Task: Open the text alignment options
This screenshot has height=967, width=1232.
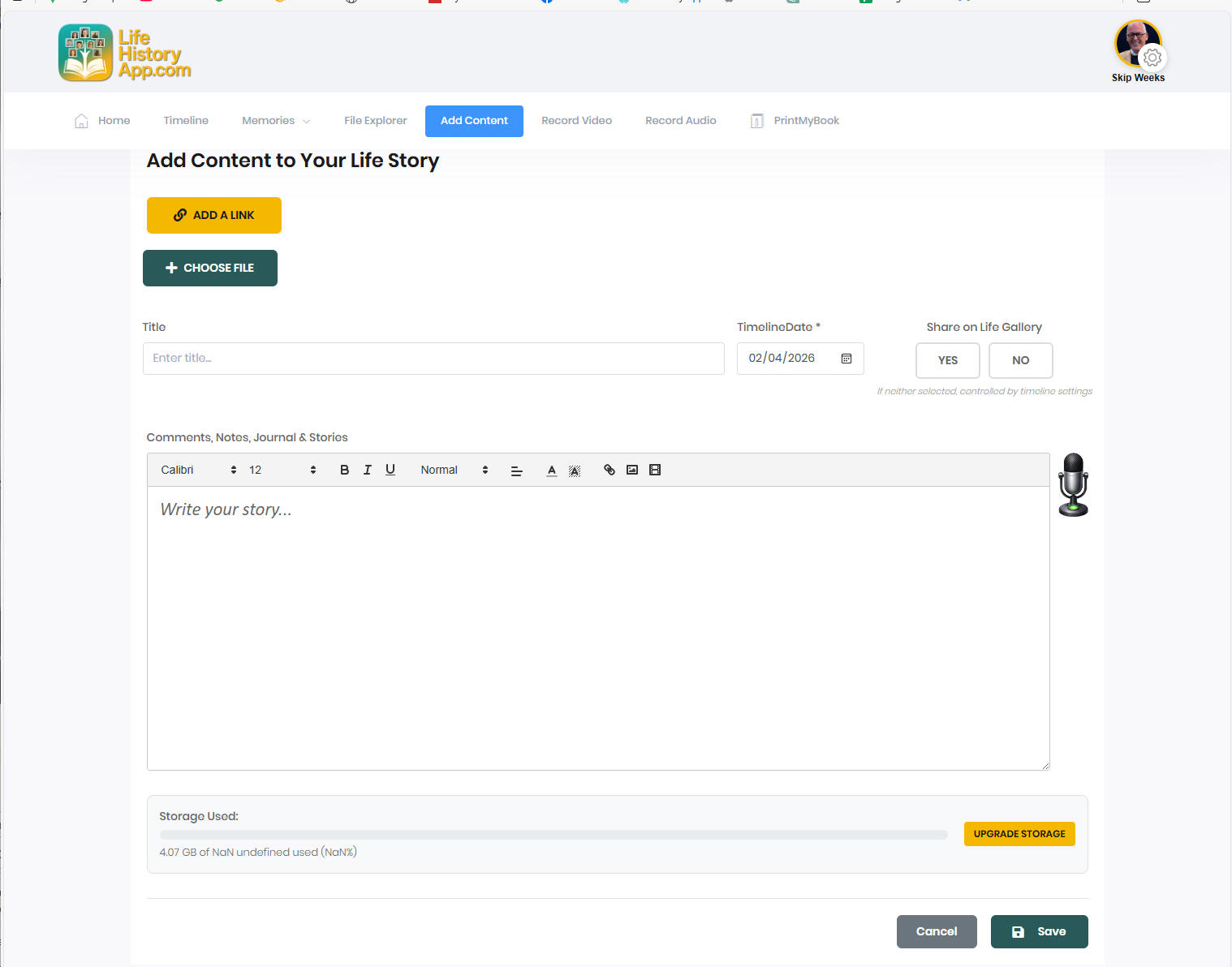Action: tap(516, 471)
